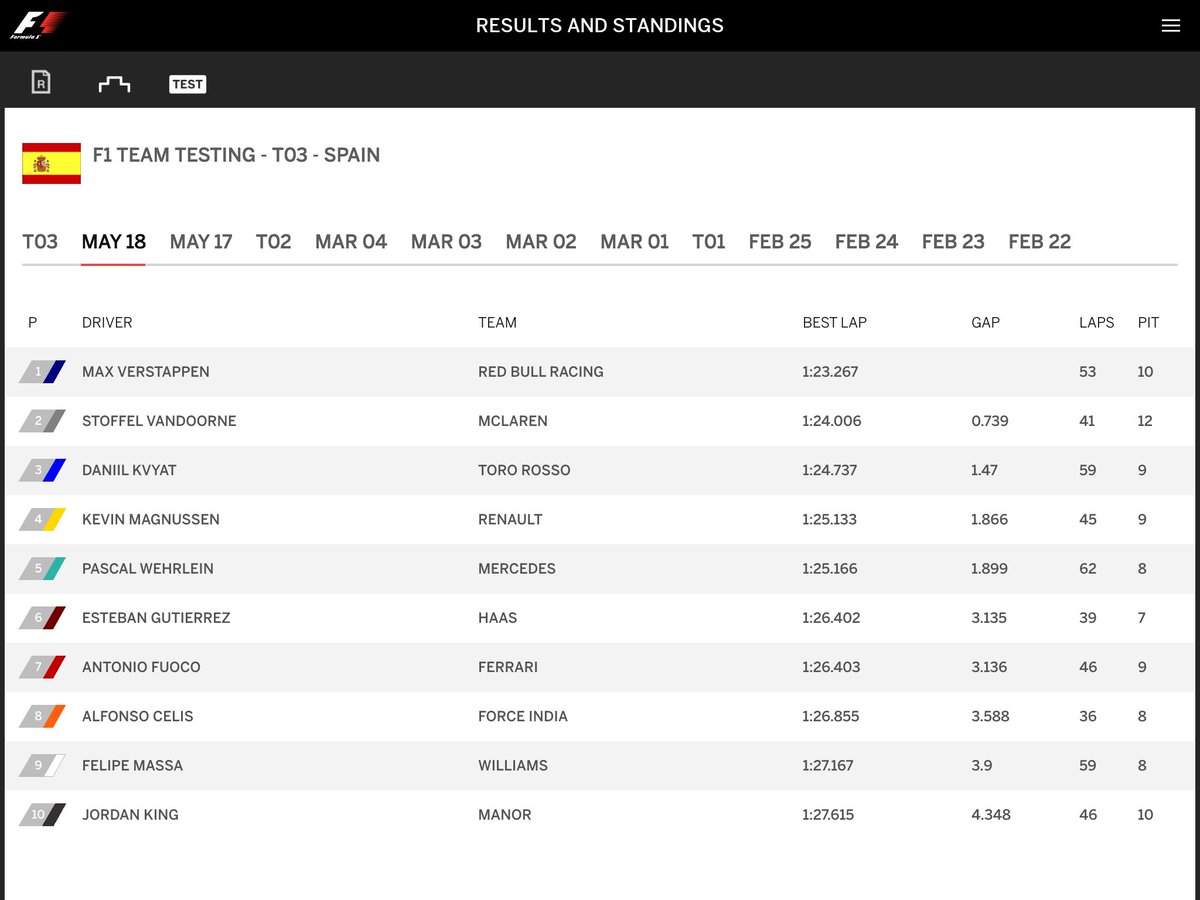The width and height of the screenshot is (1200, 900).
Task: Select the MAR 04 tab
Action: pyautogui.click(x=351, y=241)
